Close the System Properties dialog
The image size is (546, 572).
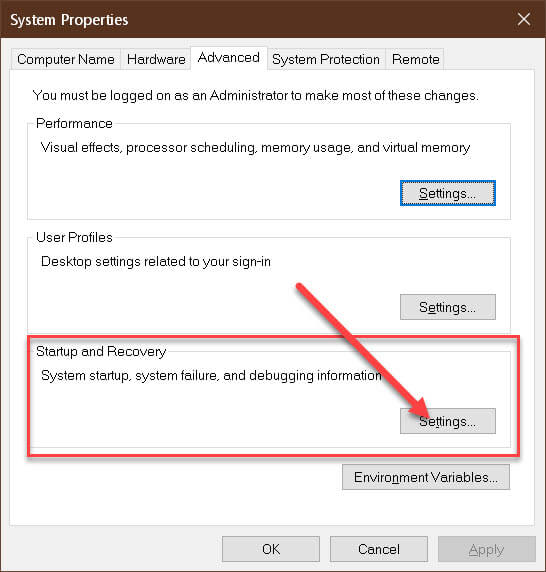pos(524,19)
